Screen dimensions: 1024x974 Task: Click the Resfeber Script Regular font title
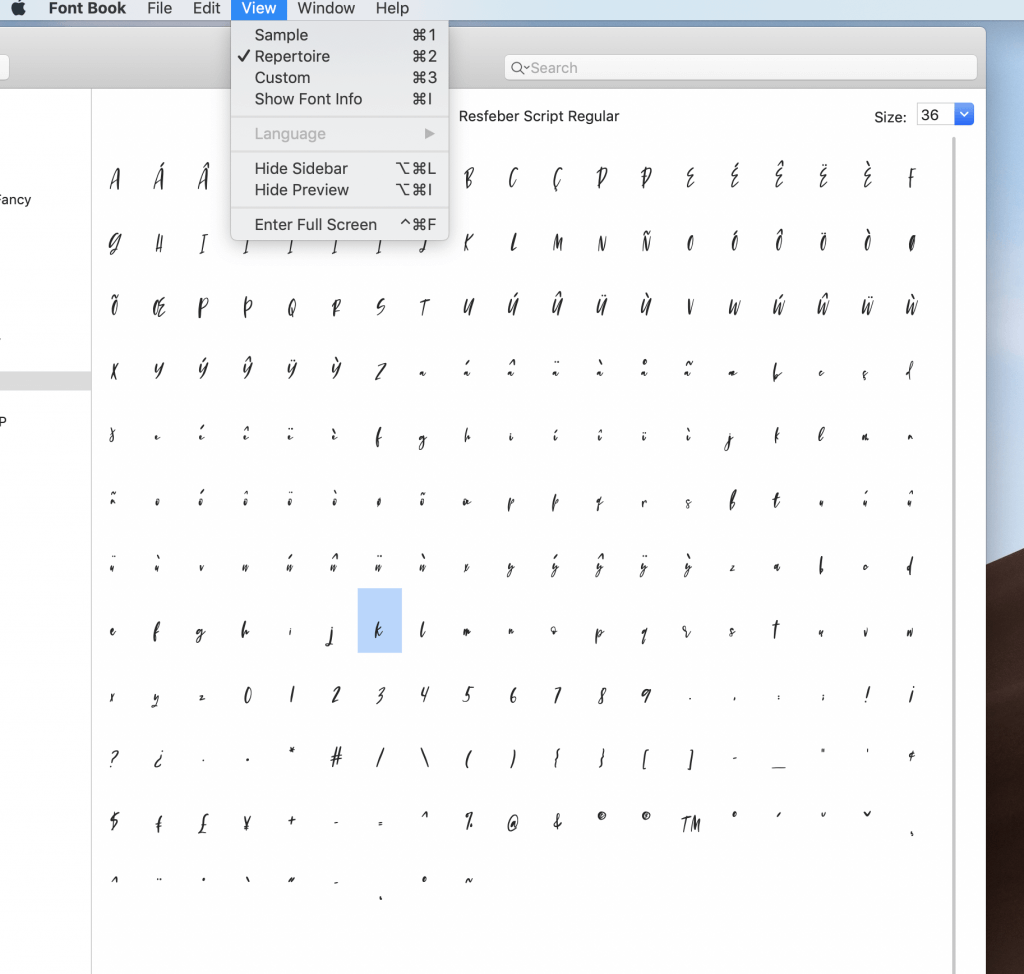click(x=539, y=116)
